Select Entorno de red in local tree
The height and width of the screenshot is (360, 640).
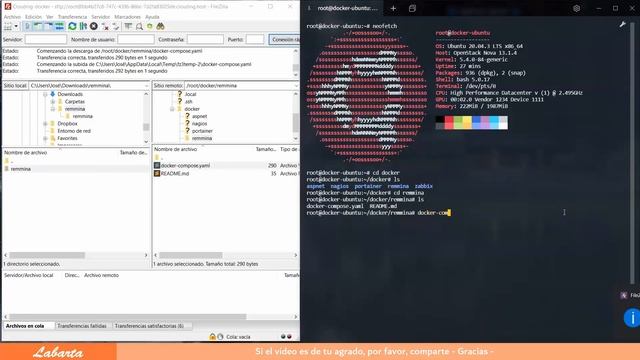pos(74,131)
